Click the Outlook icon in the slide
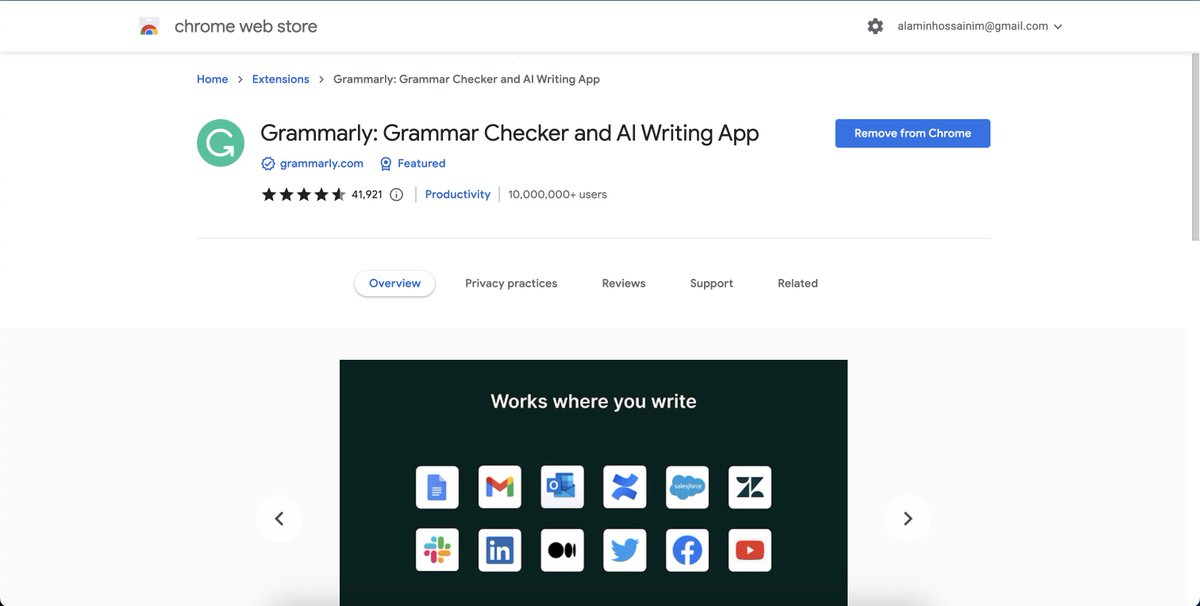The height and width of the screenshot is (606, 1200). [x=562, y=487]
